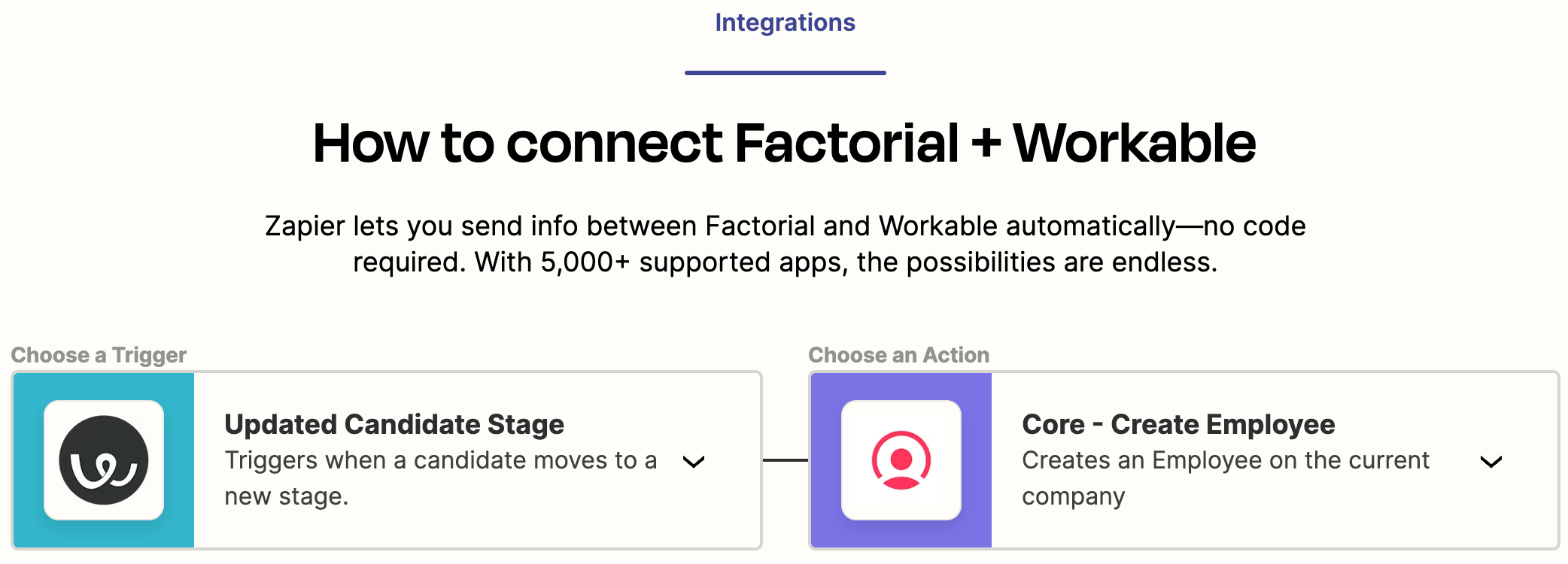Viewport: 1568px width, 564px height.
Task: Click the Updated Candidate Stage title
Action: tap(394, 424)
